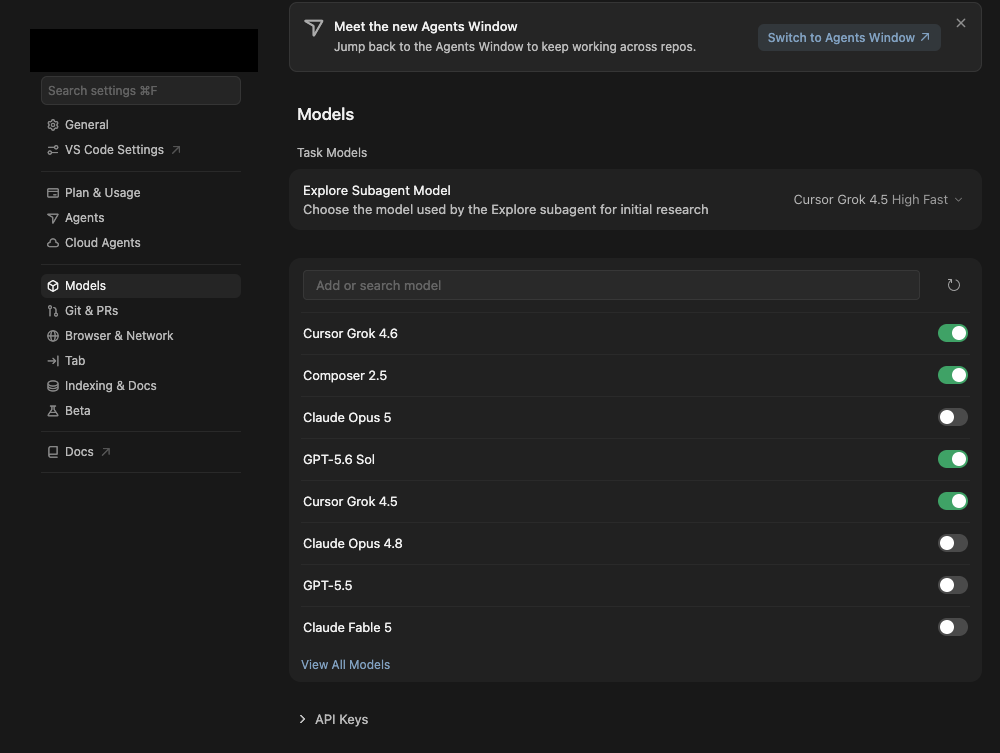Click the Claude Fable 5 model name
Image resolution: width=1000 pixels, height=753 pixels.
pyautogui.click(x=347, y=627)
